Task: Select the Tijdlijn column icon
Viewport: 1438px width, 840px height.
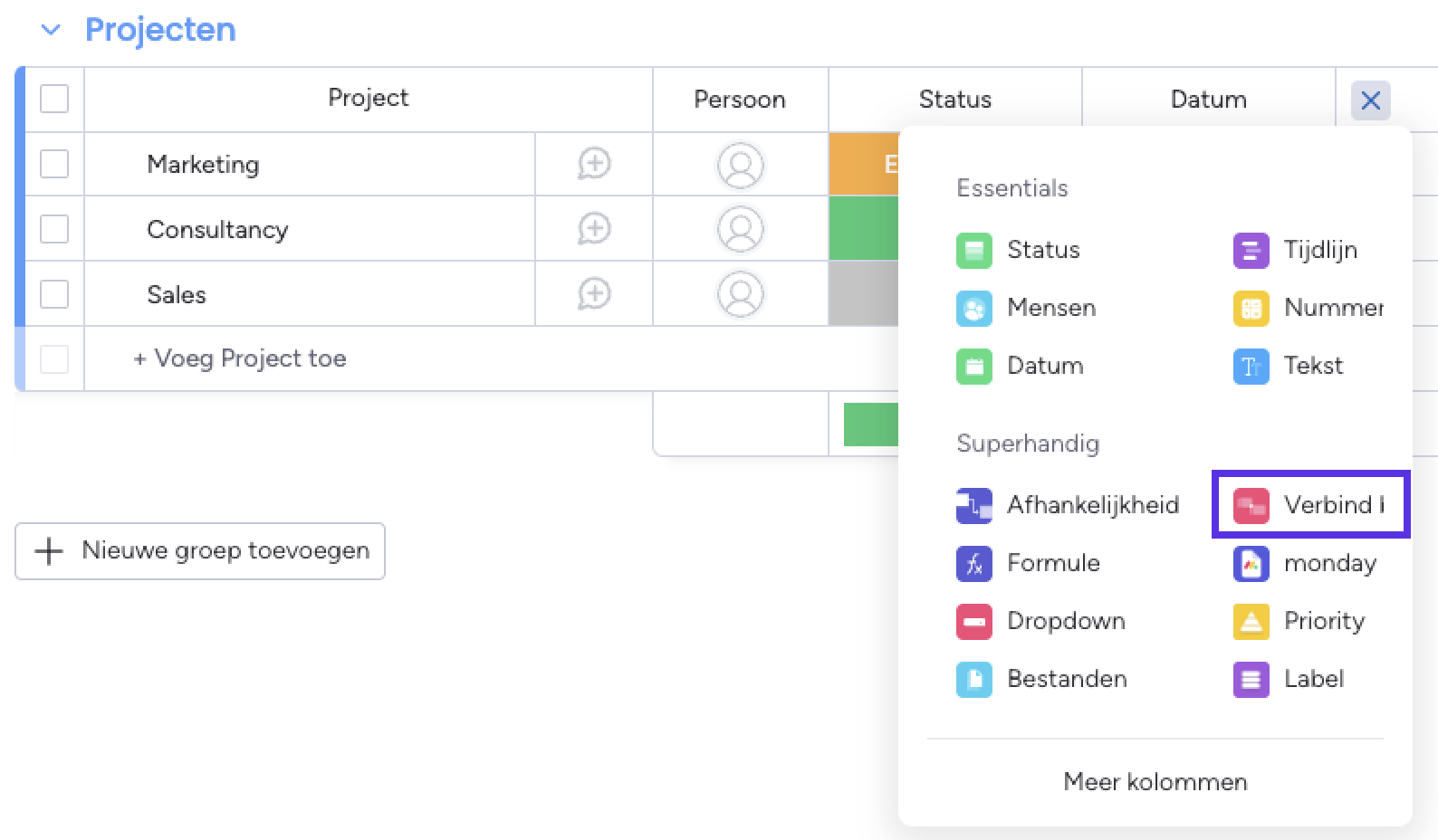Action: pos(1251,250)
